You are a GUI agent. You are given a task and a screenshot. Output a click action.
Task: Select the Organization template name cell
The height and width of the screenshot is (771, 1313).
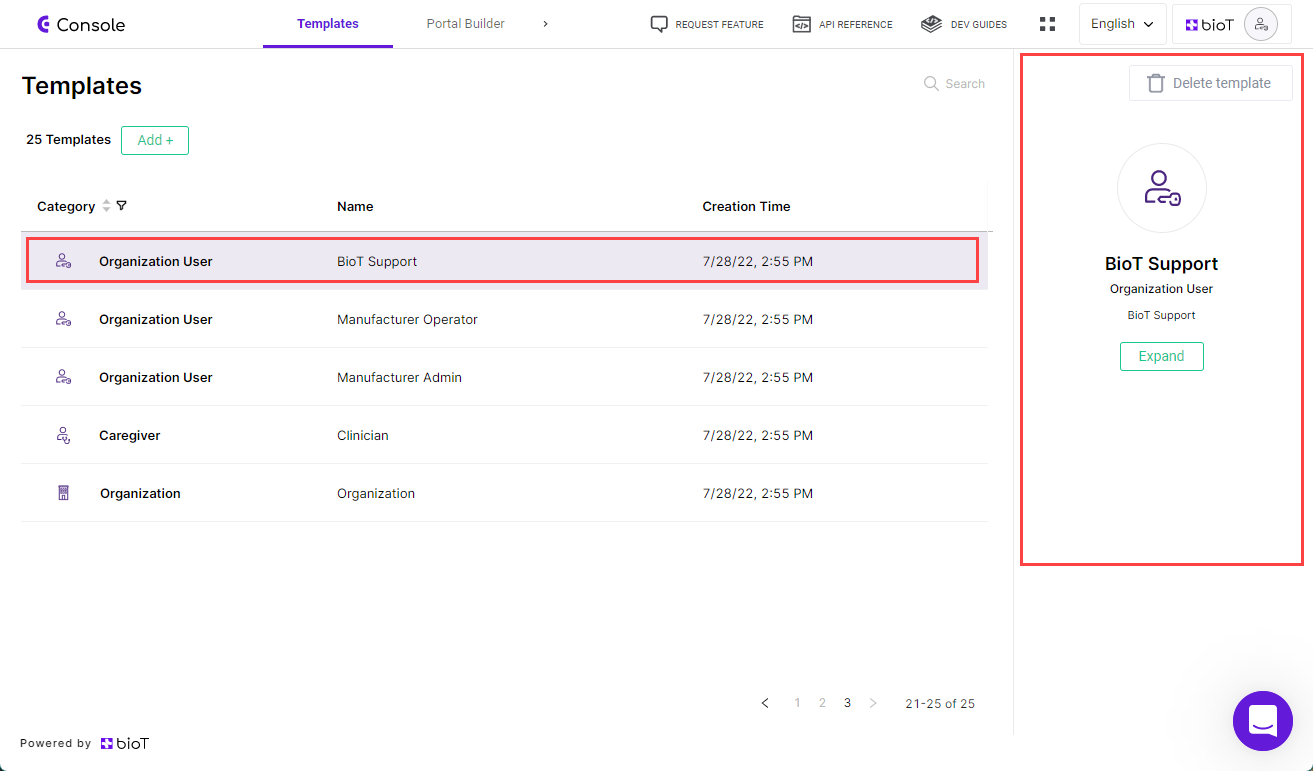[x=376, y=494]
